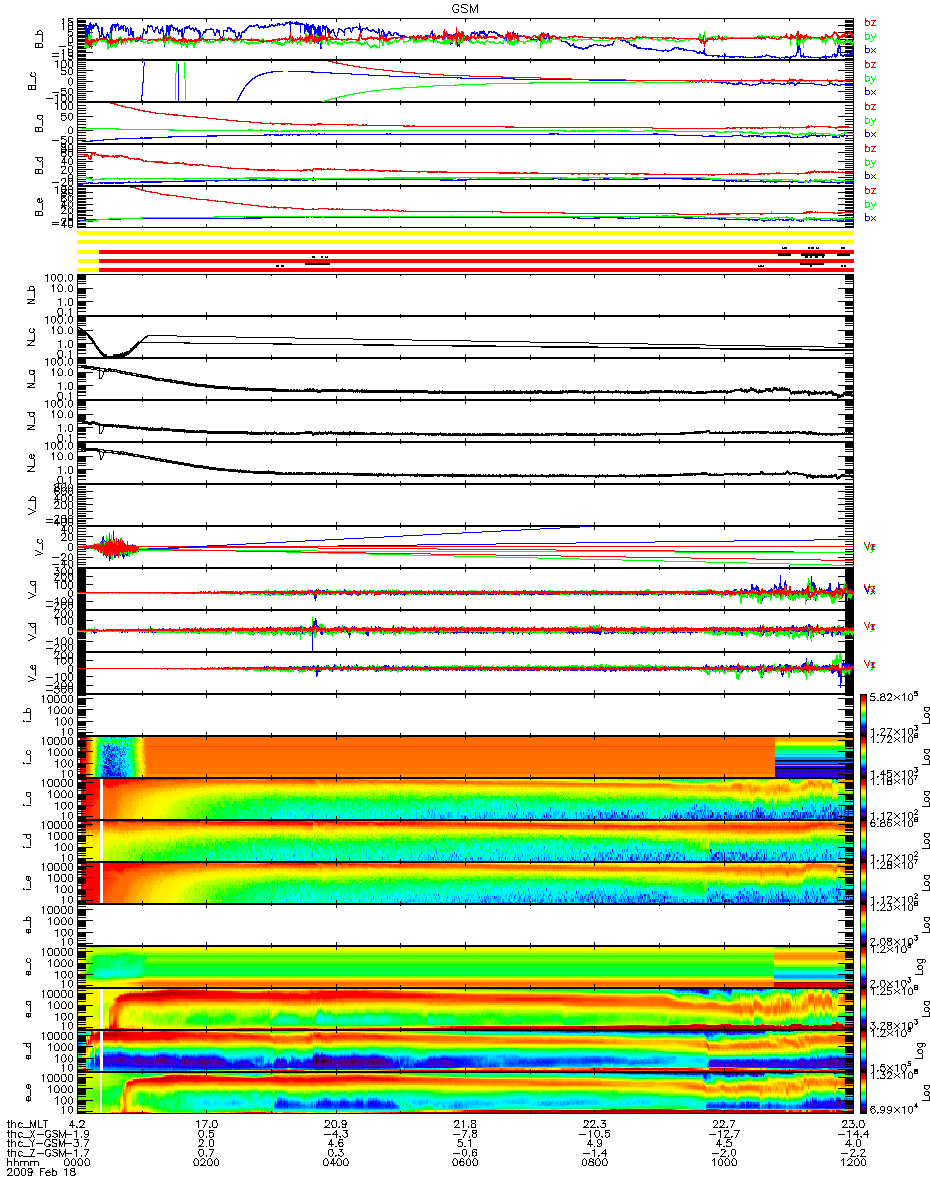Select the B_c axis label

click(32, 80)
